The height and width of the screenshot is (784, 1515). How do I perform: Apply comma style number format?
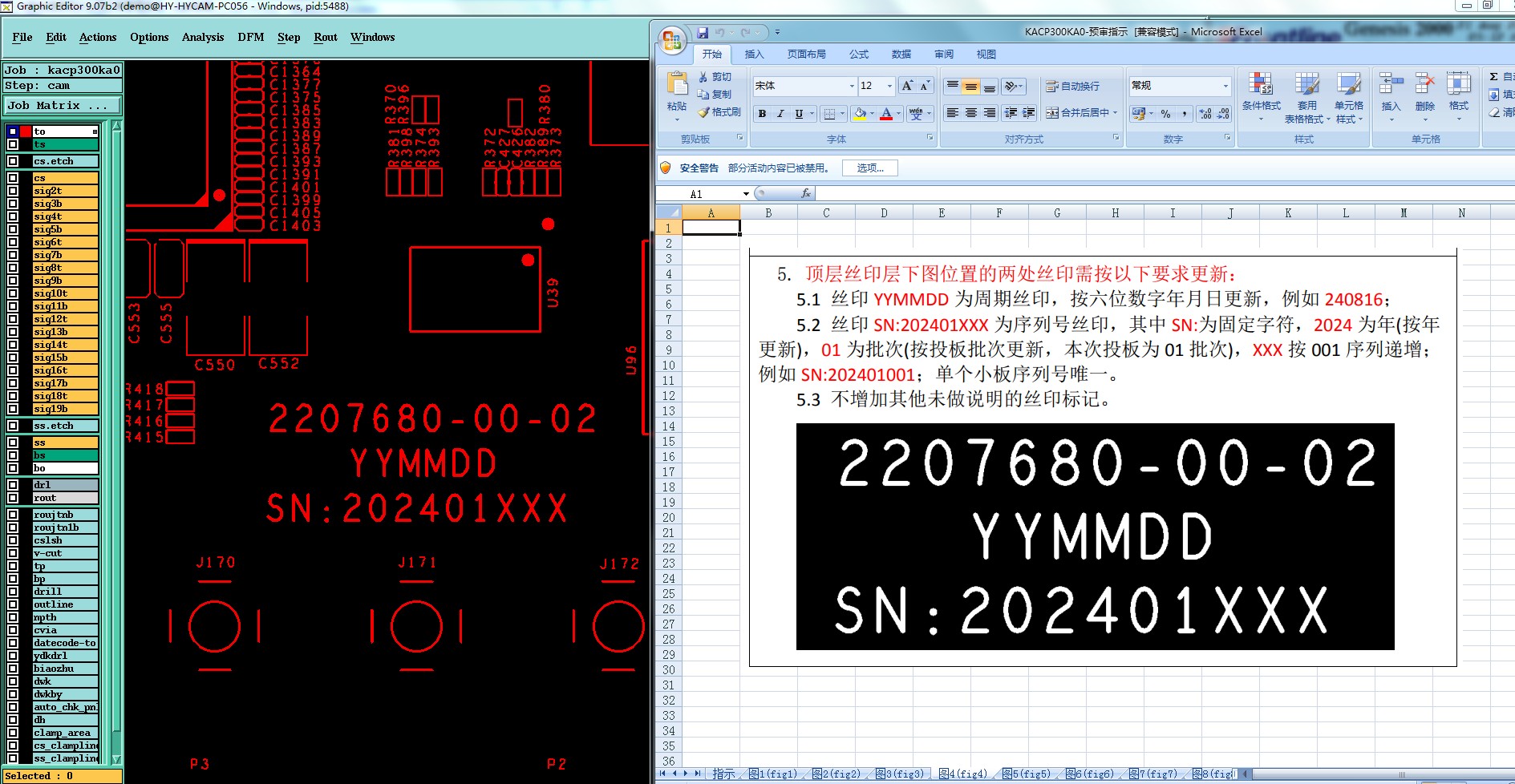pos(1185,114)
